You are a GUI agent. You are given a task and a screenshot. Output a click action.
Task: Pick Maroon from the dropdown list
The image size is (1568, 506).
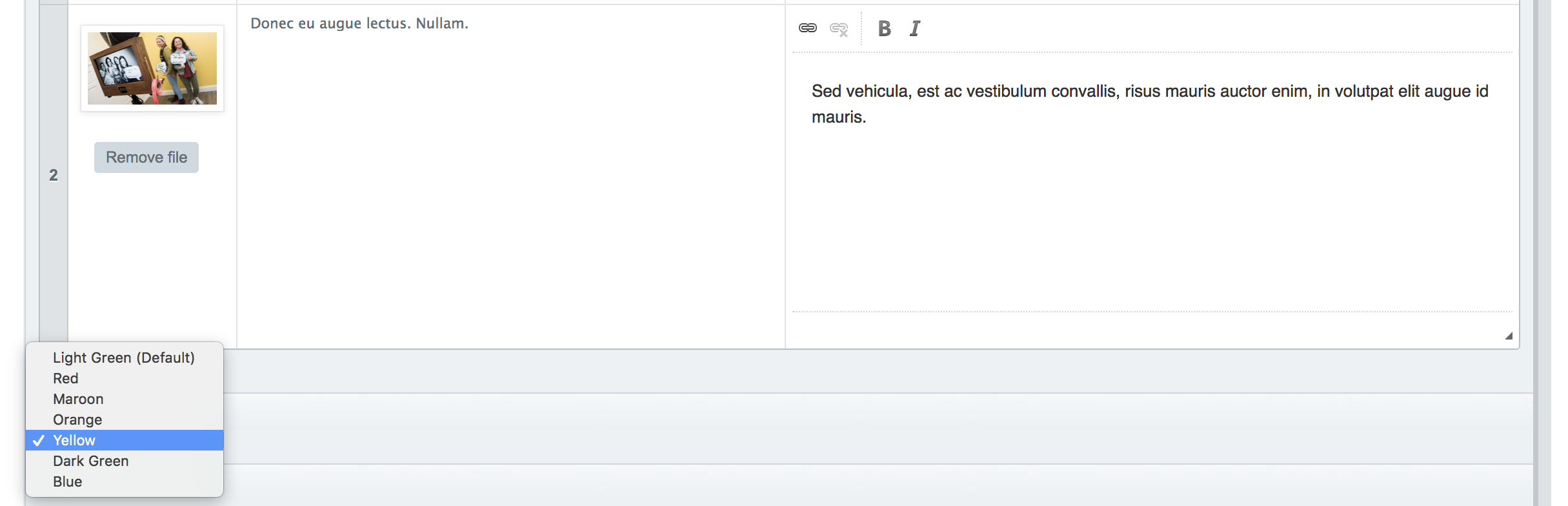click(x=78, y=399)
